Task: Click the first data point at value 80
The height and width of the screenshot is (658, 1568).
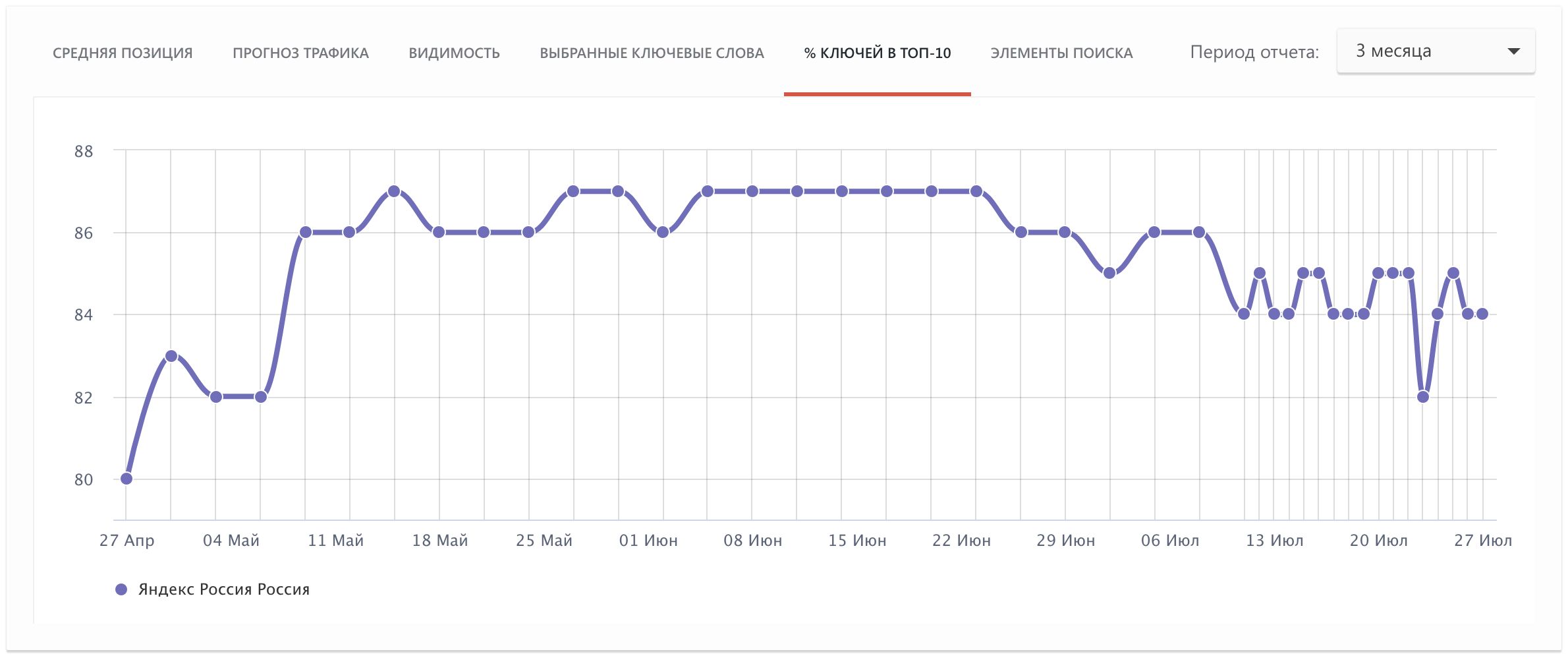Action: point(126,479)
